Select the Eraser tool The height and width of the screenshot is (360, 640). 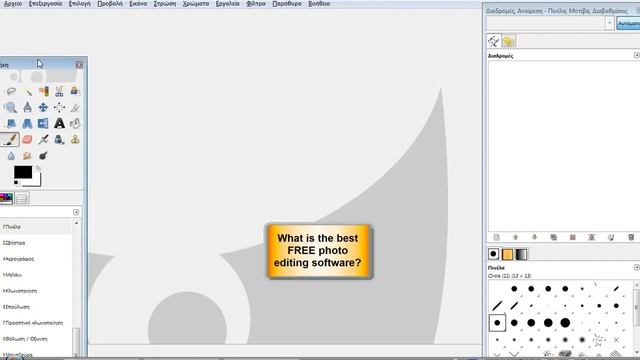tap(27, 139)
